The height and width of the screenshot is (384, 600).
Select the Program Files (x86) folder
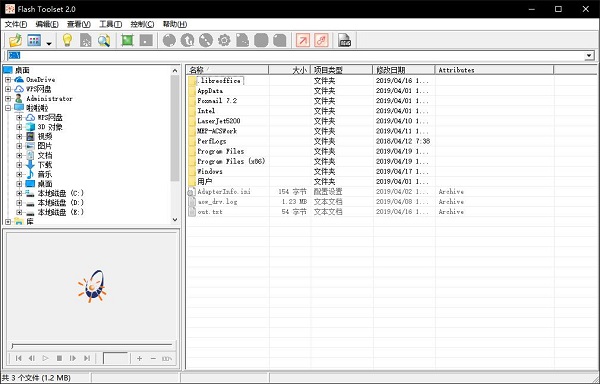click(231, 161)
